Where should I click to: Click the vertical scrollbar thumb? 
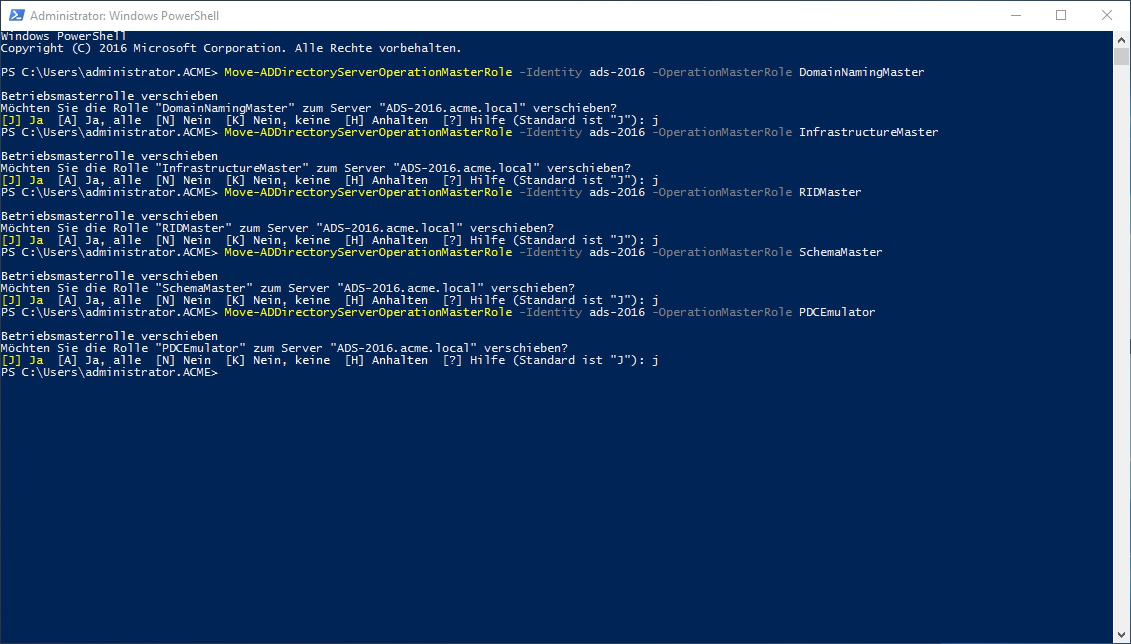coord(1120,56)
